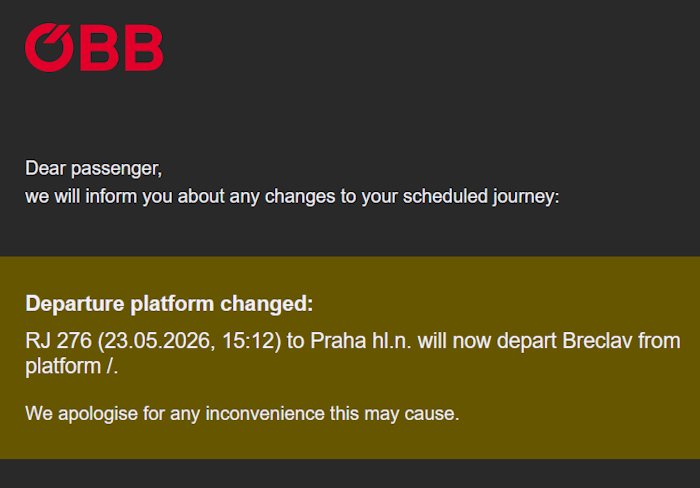Click the word 'scheduled' in the intro sentence

click(445, 197)
